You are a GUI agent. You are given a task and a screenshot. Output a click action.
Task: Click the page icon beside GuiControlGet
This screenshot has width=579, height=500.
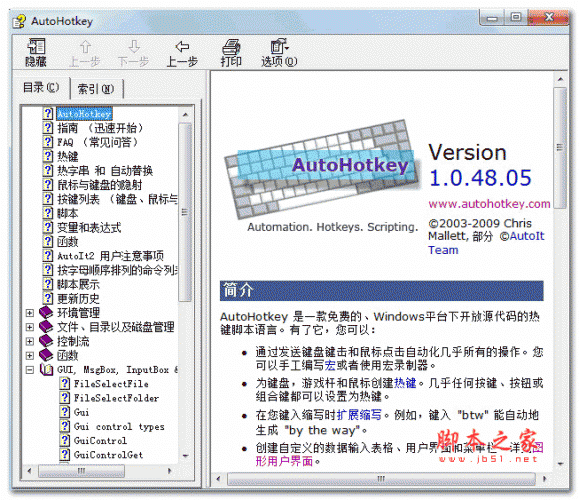pos(65,454)
